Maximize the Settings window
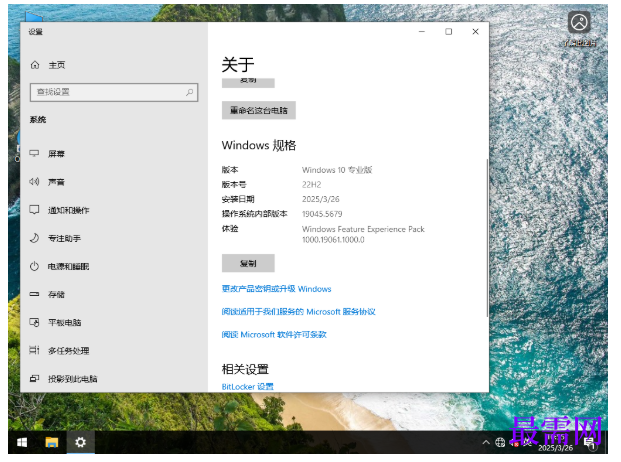621x462 pixels. tap(449, 32)
